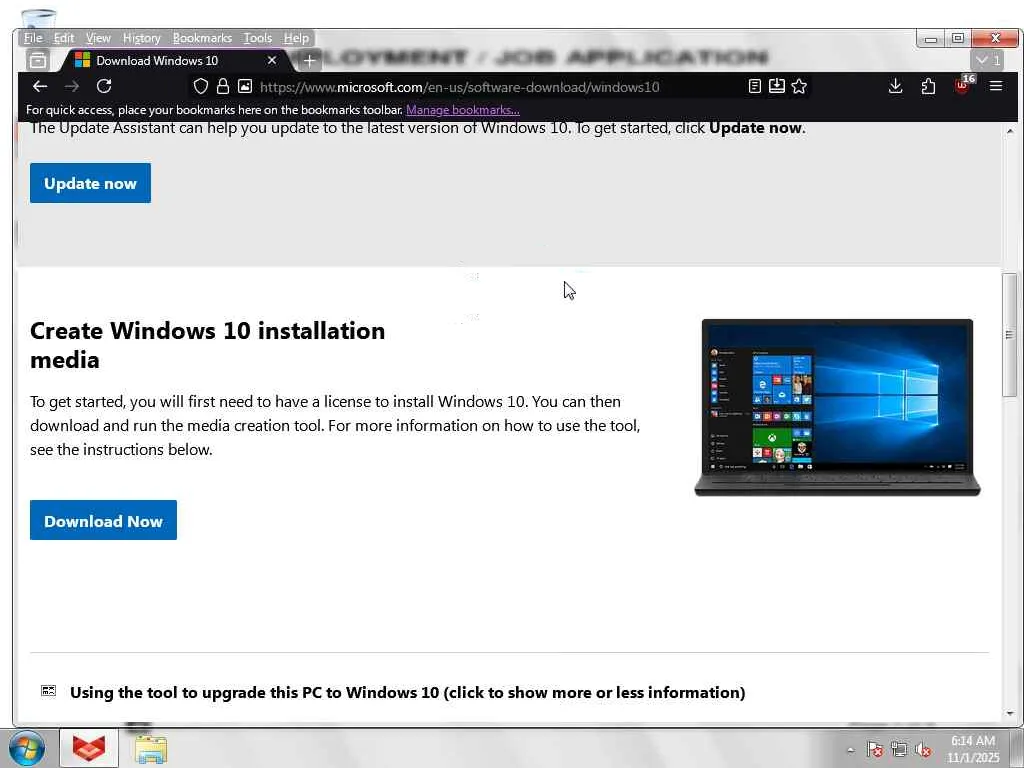Click the vertical scrollbar thumb
The width and height of the screenshot is (1024, 768).
[x=1010, y=334]
